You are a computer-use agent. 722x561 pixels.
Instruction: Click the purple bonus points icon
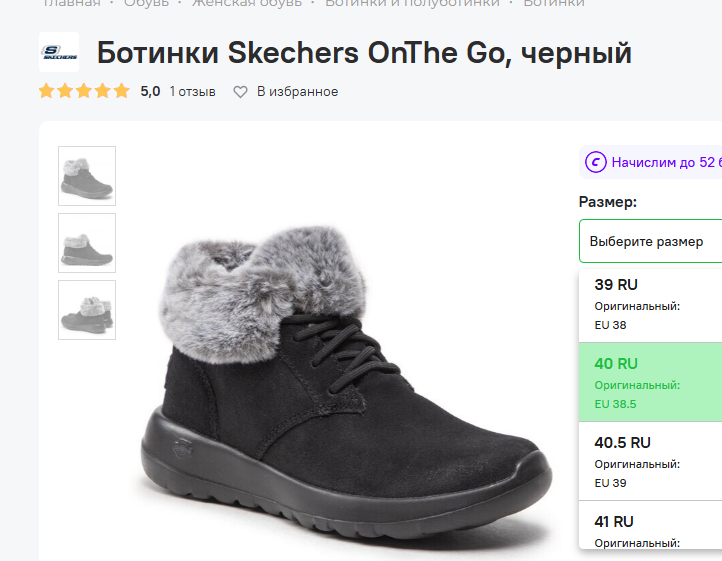click(x=595, y=162)
